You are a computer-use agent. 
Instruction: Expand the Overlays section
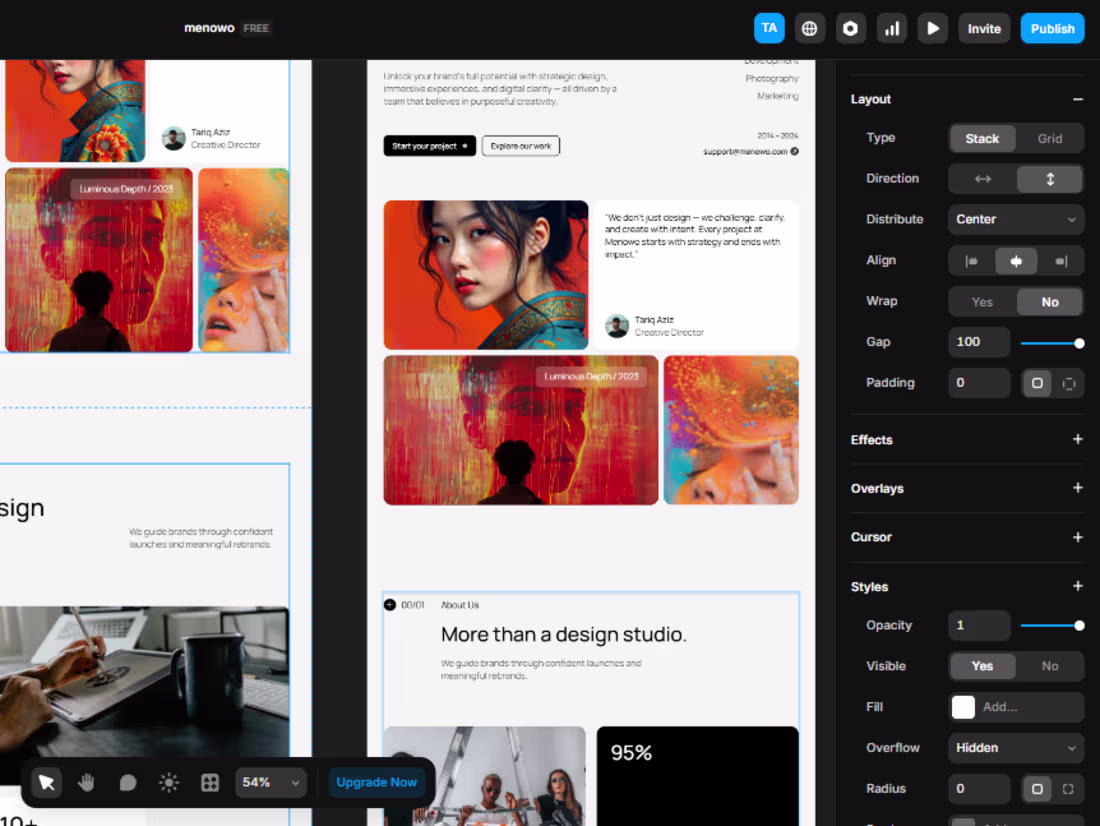pyautogui.click(x=1077, y=488)
